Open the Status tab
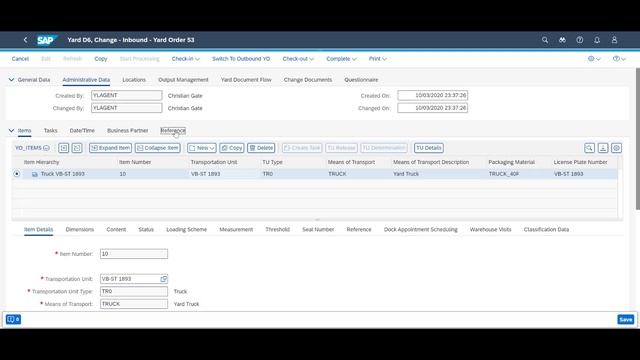Image resolution: width=640 pixels, height=360 pixels. pyautogui.click(x=146, y=229)
